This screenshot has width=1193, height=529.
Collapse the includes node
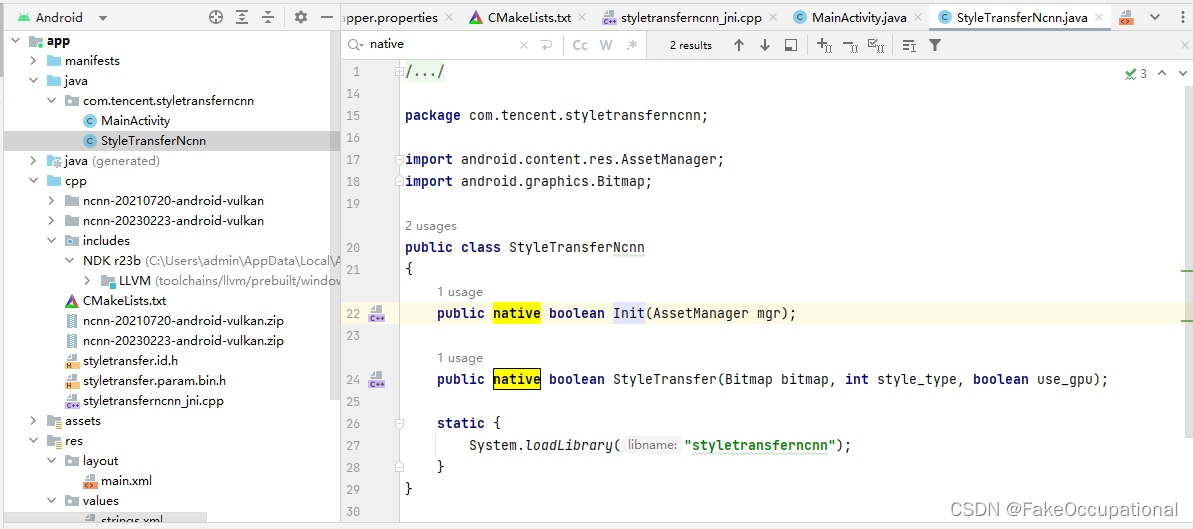coord(52,241)
